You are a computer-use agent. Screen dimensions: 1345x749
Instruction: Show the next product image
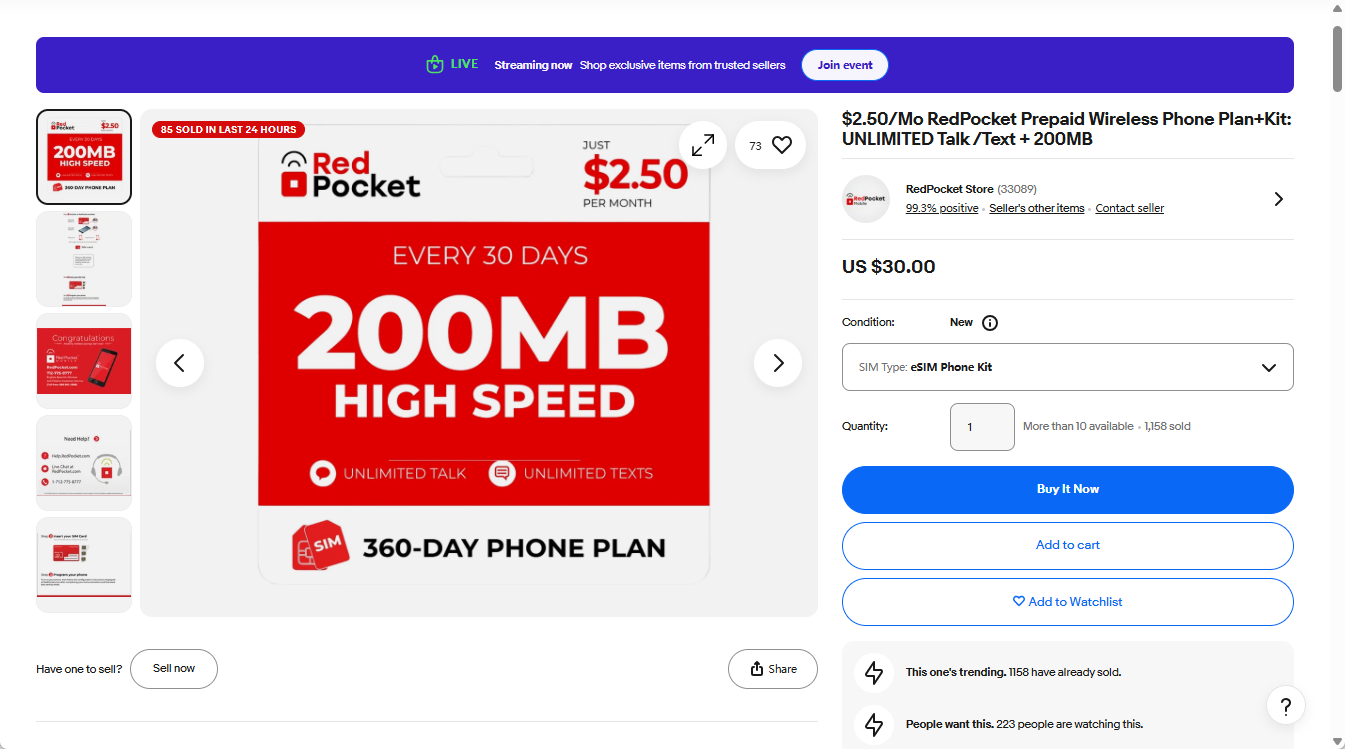tap(778, 363)
